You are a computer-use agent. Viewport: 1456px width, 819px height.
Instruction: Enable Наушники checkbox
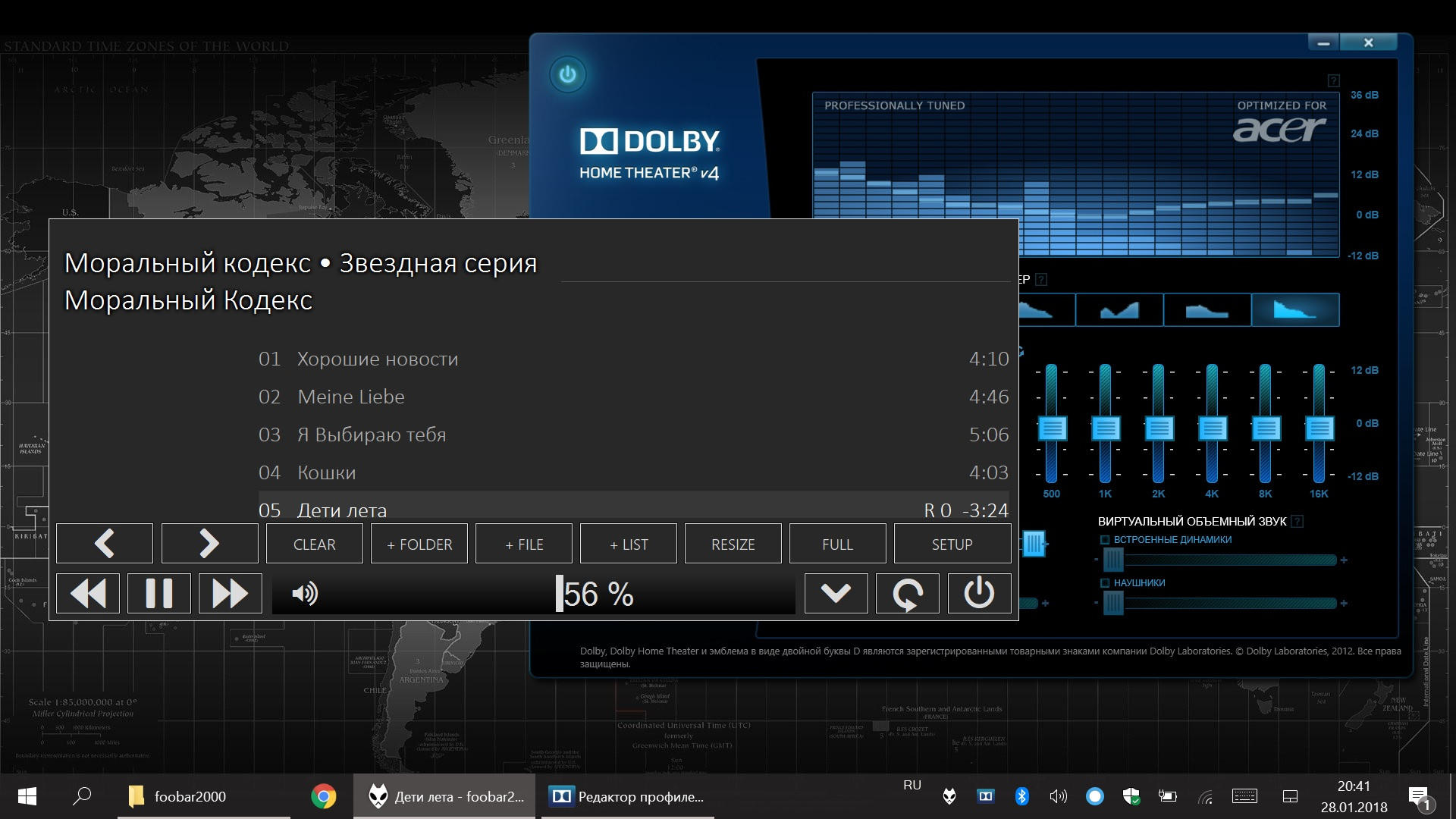point(1105,583)
